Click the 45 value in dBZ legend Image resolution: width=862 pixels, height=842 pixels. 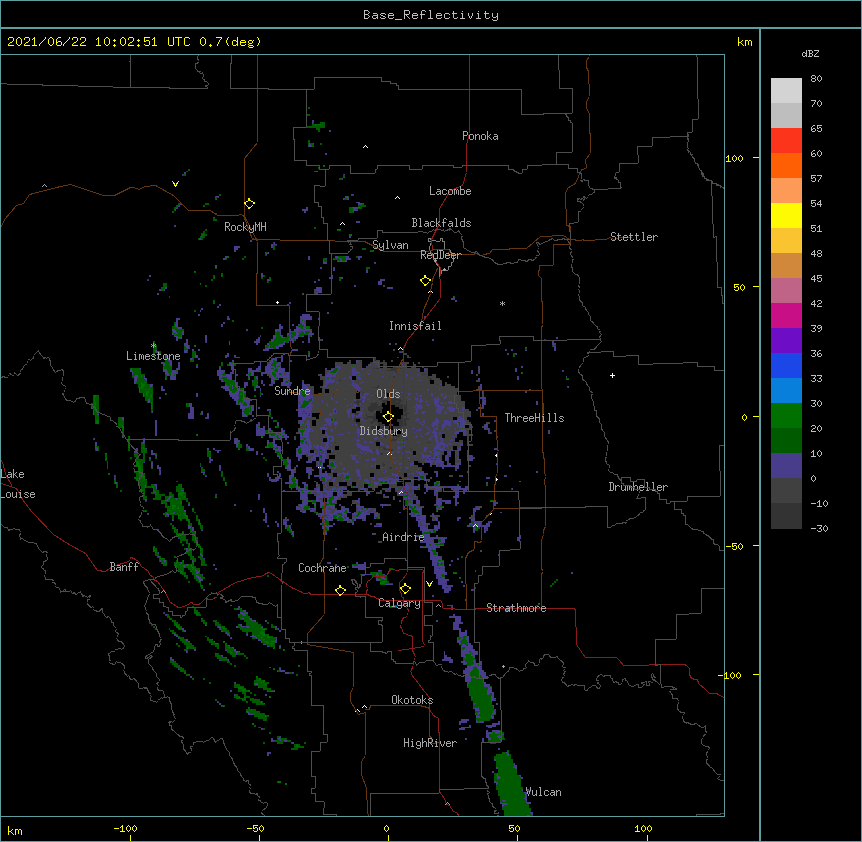pyautogui.click(x=816, y=278)
